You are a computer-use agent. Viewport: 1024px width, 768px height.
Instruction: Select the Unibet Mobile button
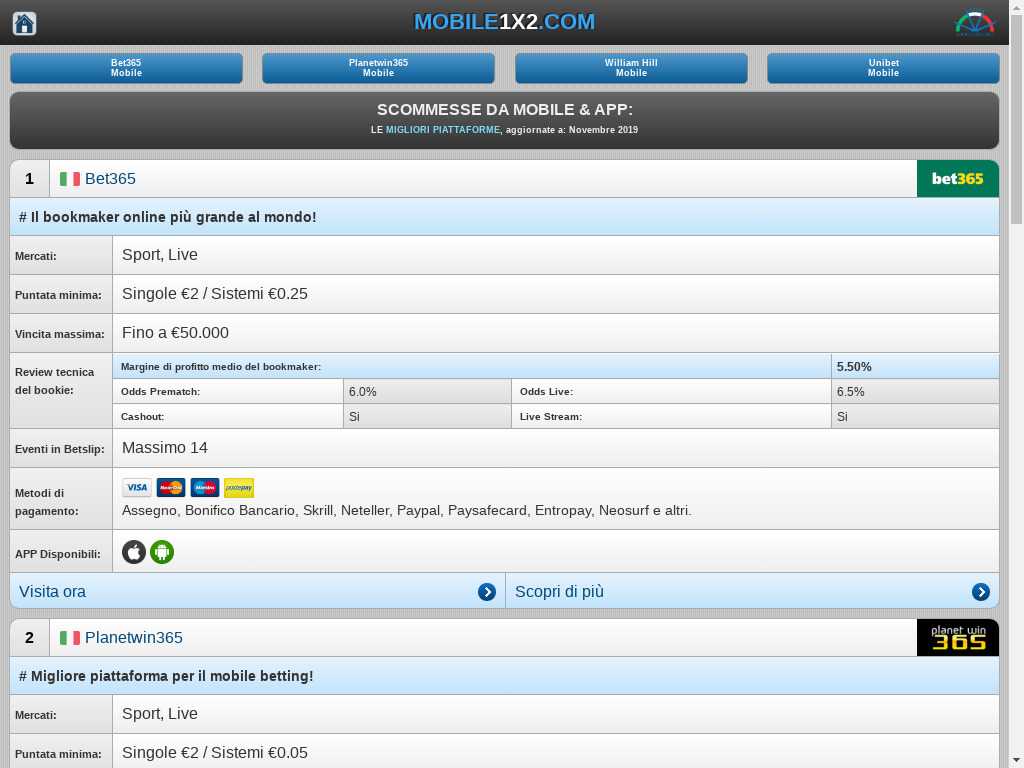click(x=883, y=68)
